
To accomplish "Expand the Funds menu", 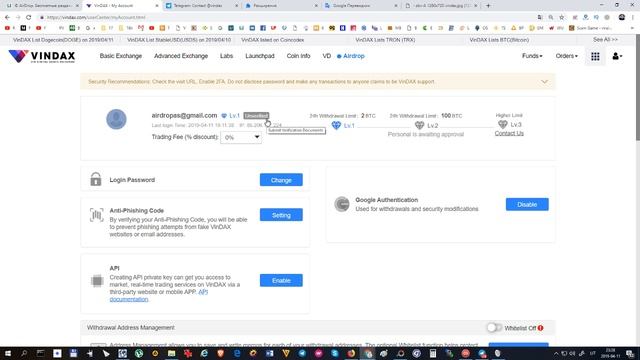I will click(x=532, y=56).
